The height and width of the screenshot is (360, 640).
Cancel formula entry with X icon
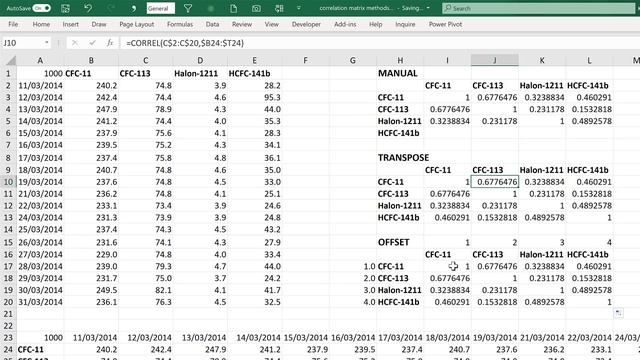coord(74,43)
